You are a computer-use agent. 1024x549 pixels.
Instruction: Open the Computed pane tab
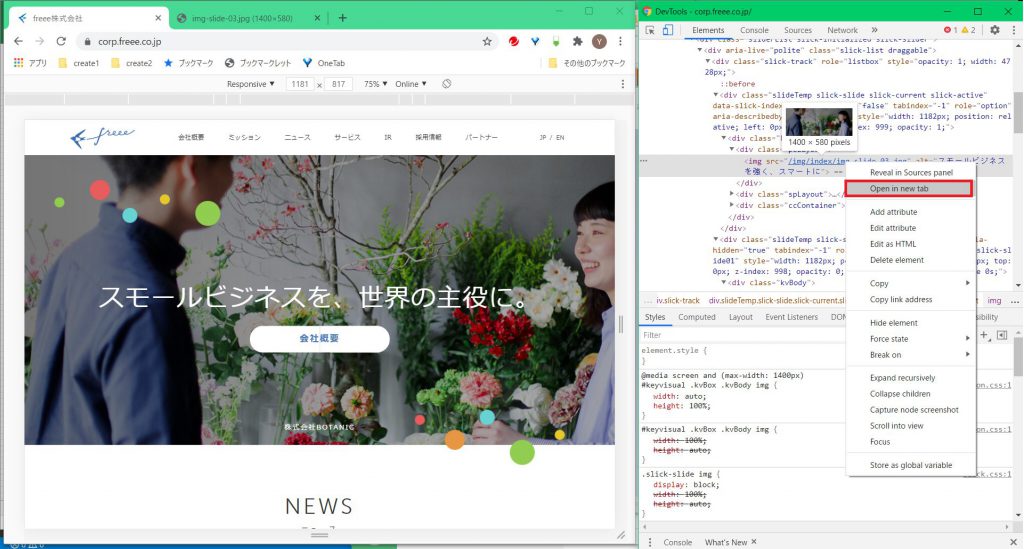click(696, 317)
